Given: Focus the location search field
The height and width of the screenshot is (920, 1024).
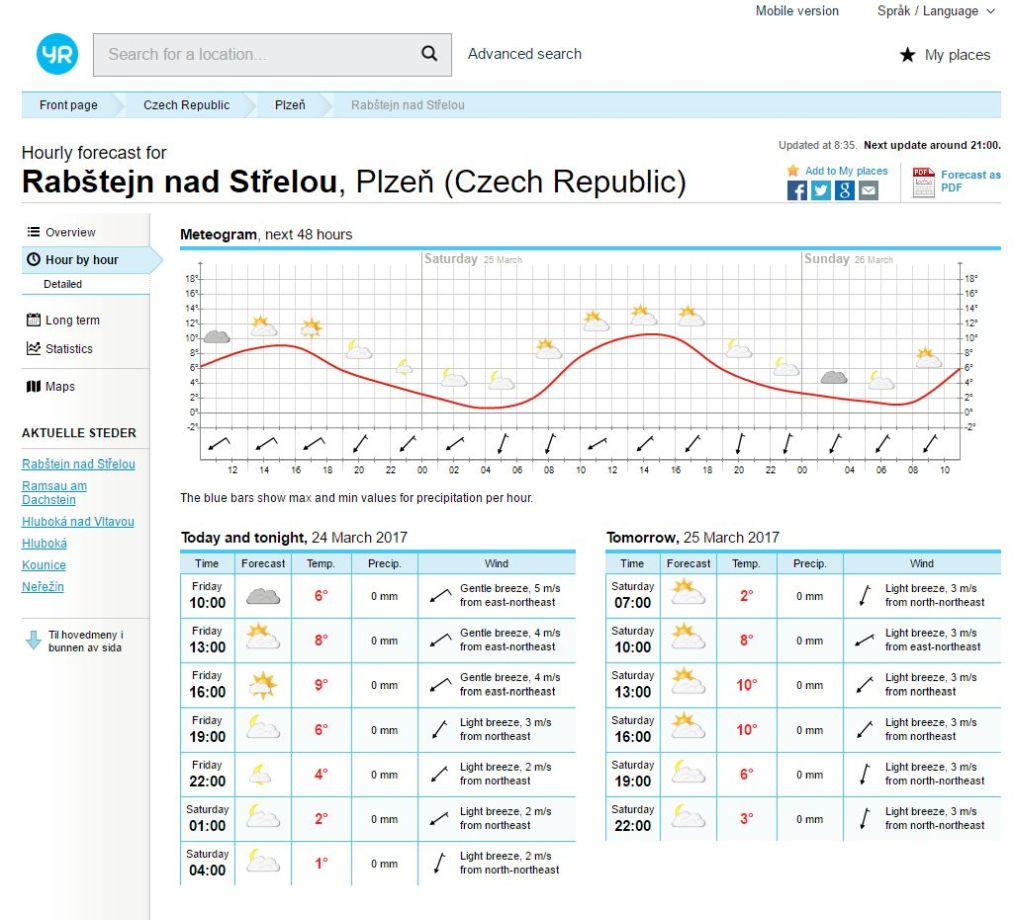Looking at the screenshot, I should 272,54.
